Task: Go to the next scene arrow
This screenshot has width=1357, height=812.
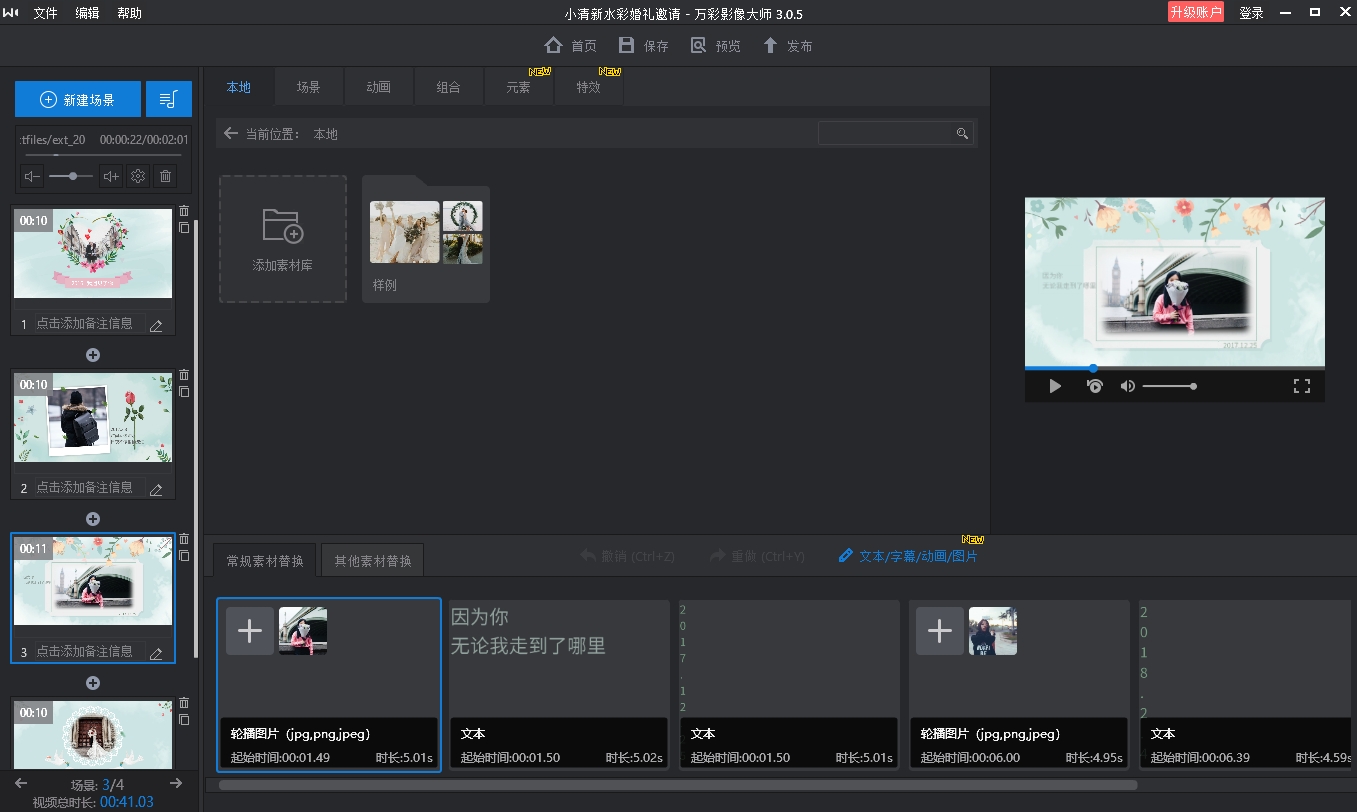Action: tap(176, 784)
